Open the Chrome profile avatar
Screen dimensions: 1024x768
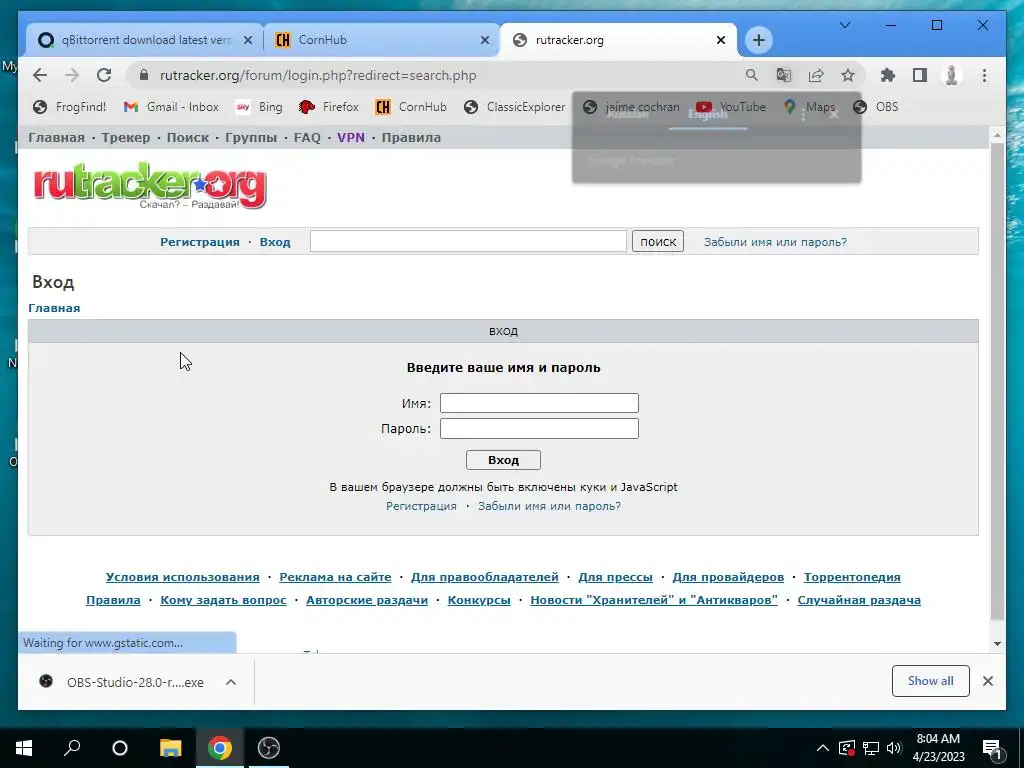coord(952,75)
